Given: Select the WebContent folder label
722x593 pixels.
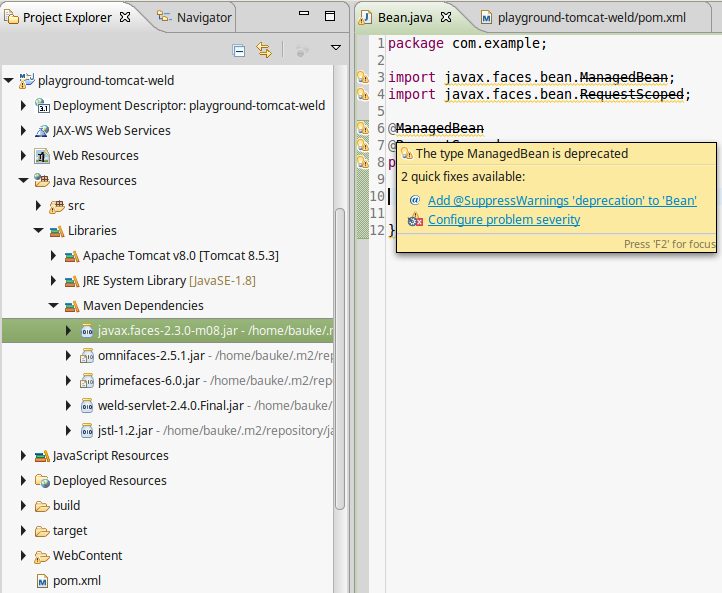Looking at the screenshot, I should [87, 555].
